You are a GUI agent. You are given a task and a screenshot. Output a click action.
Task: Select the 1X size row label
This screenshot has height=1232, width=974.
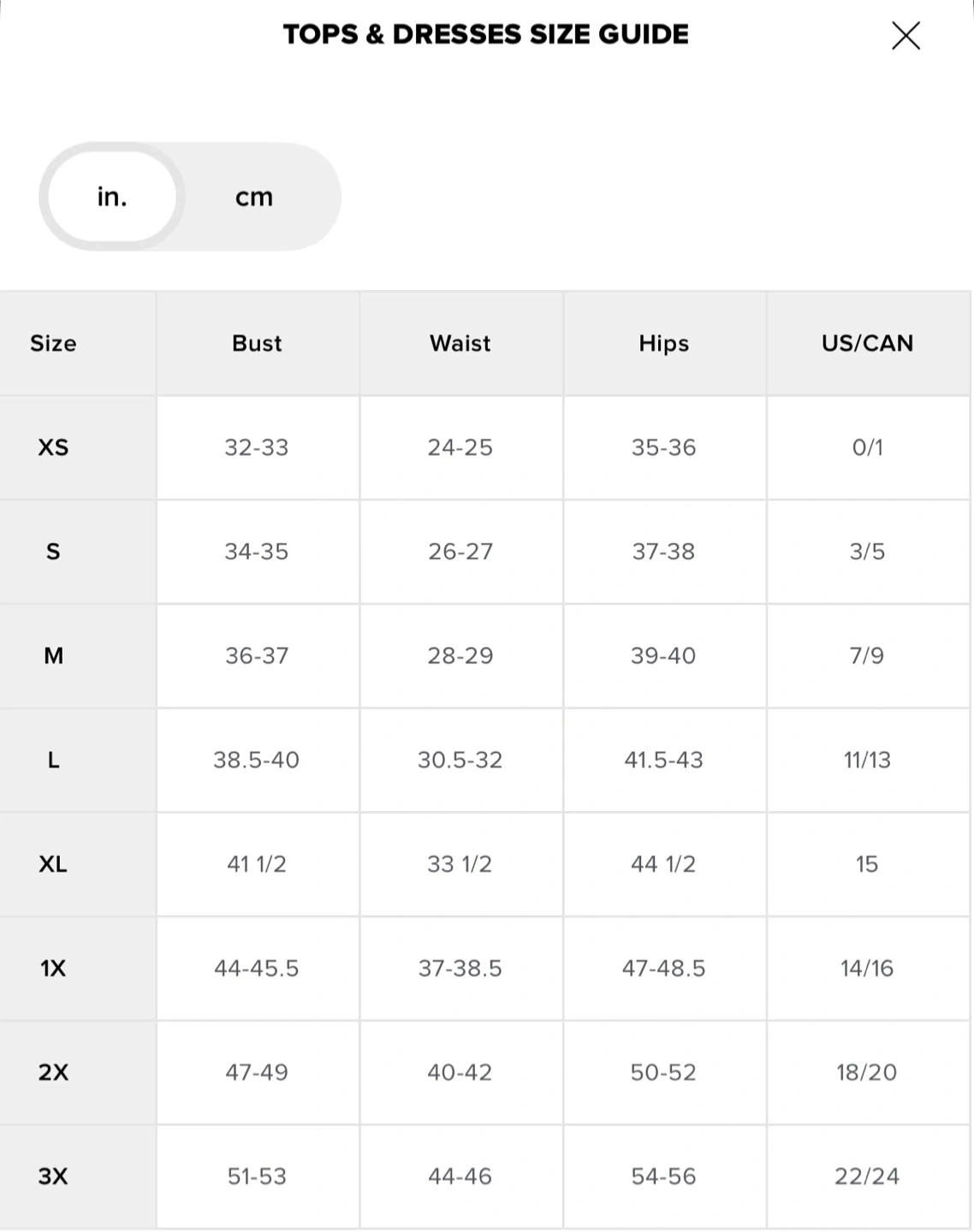[53, 968]
